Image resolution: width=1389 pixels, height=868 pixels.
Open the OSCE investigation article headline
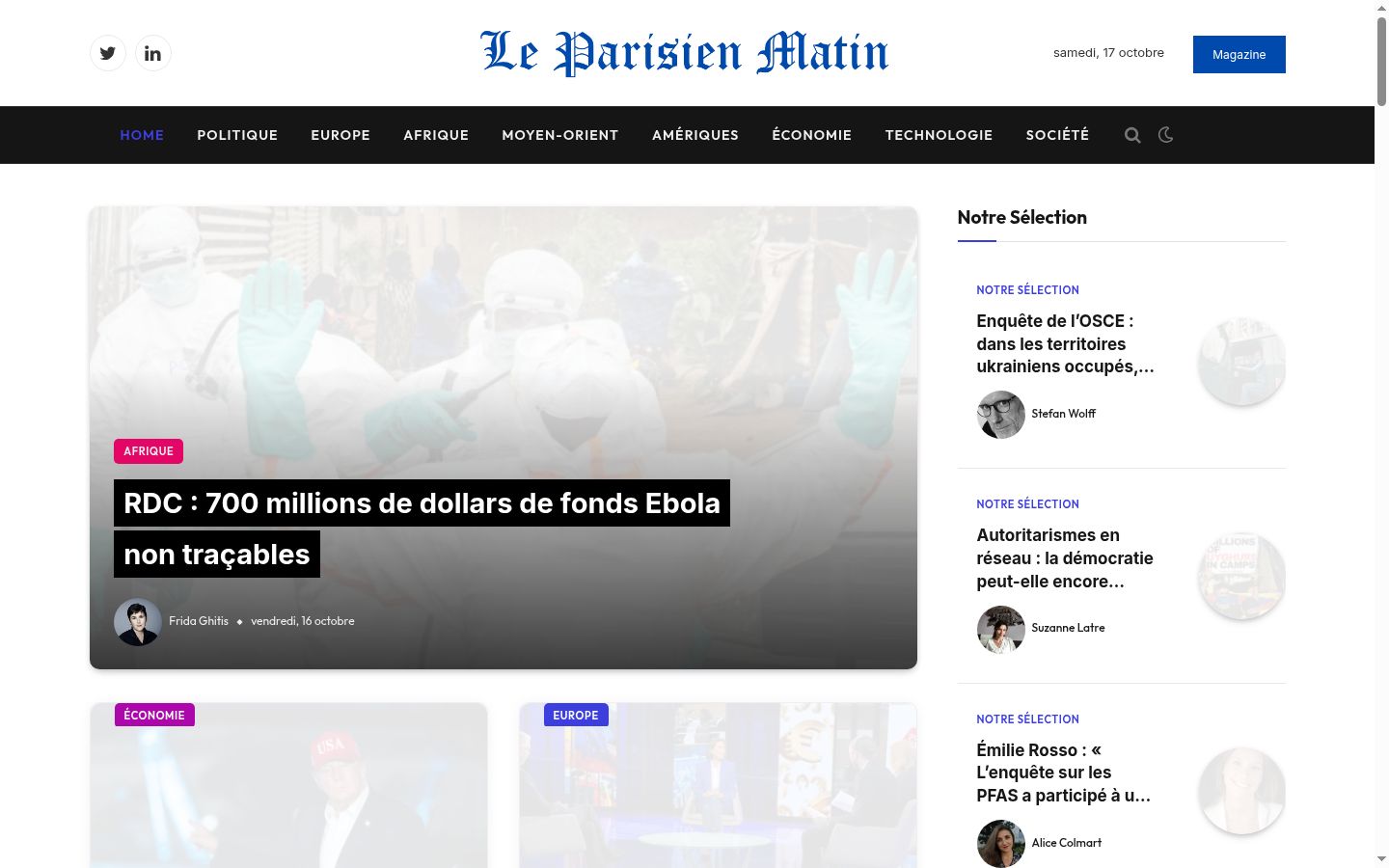pyautogui.click(x=1066, y=344)
